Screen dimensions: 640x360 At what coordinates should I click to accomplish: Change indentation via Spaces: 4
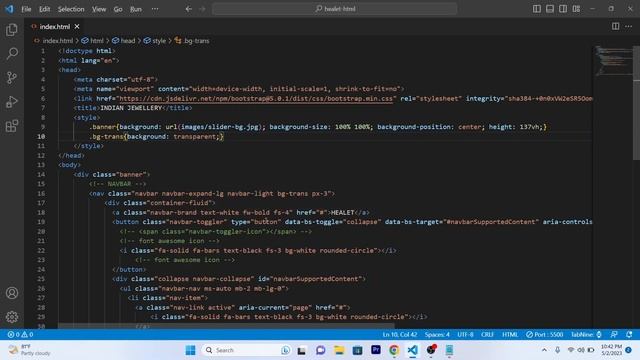[x=437, y=334]
